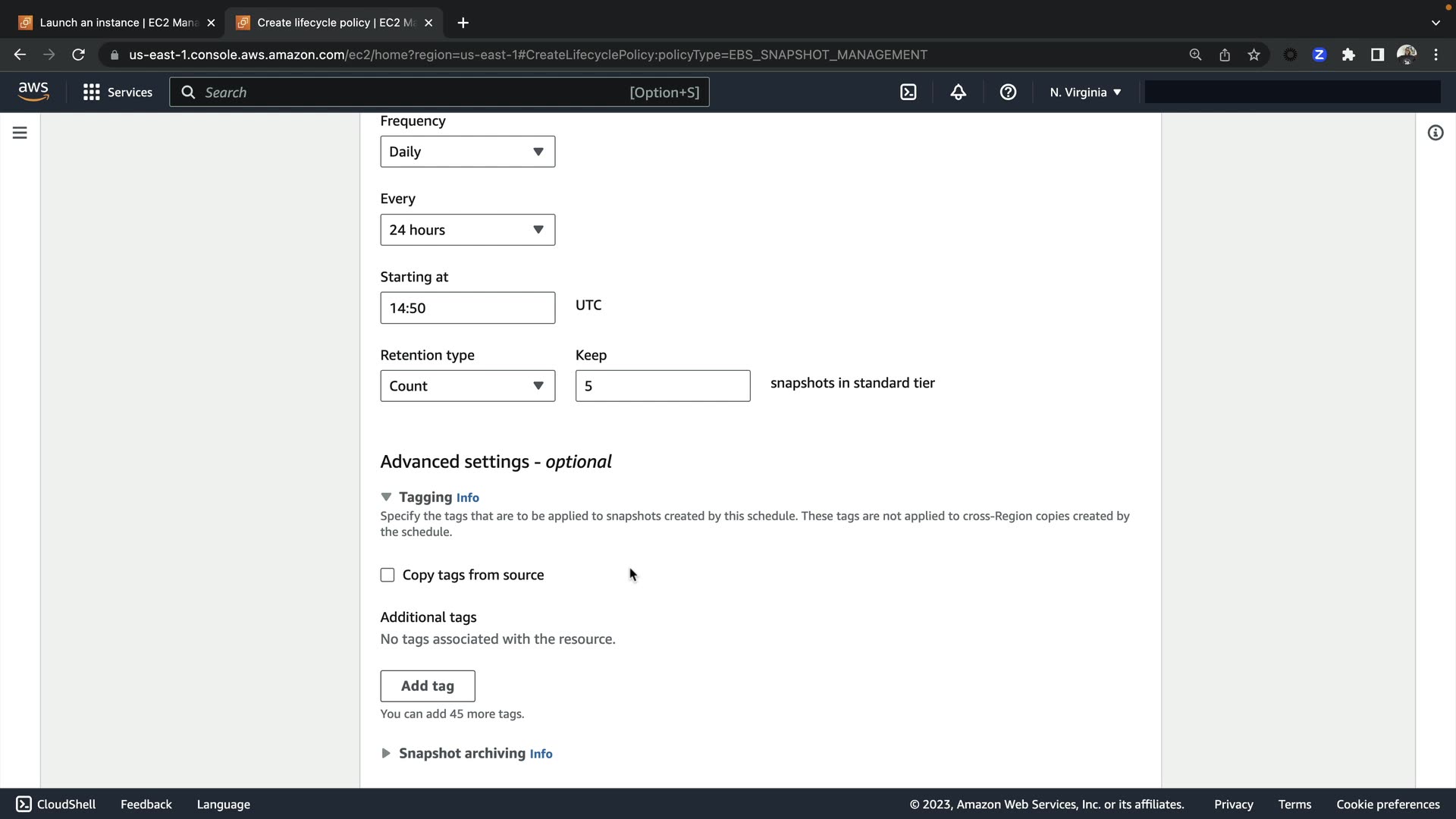The width and height of the screenshot is (1456, 819).
Task: Open the notifications bell icon
Action: click(958, 93)
